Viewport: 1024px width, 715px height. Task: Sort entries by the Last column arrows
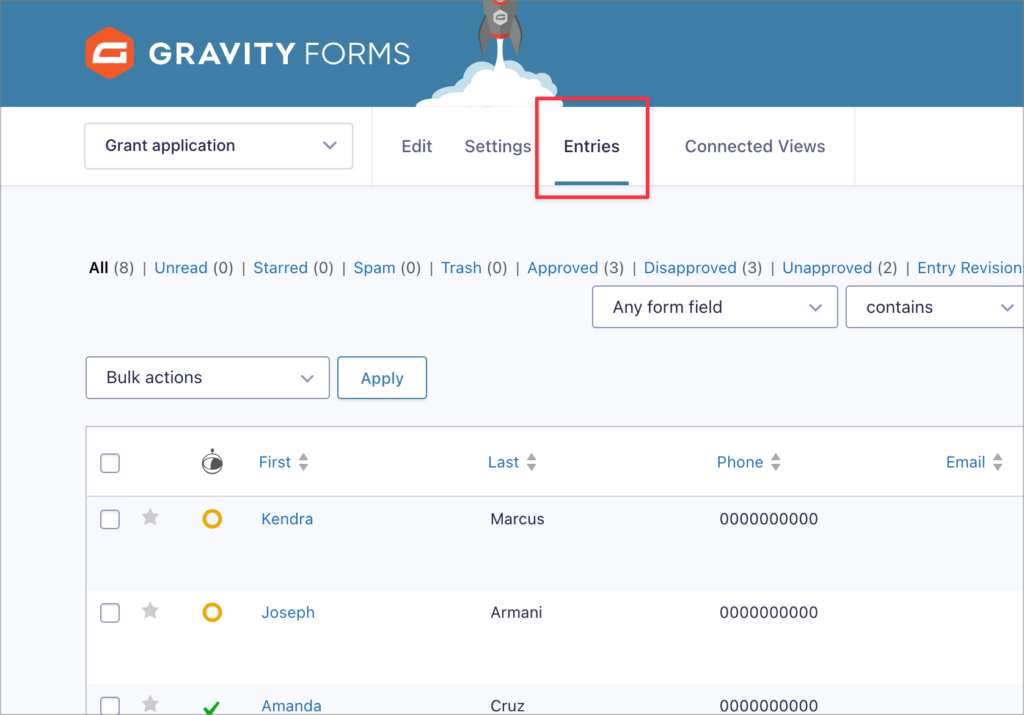coord(532,462)
